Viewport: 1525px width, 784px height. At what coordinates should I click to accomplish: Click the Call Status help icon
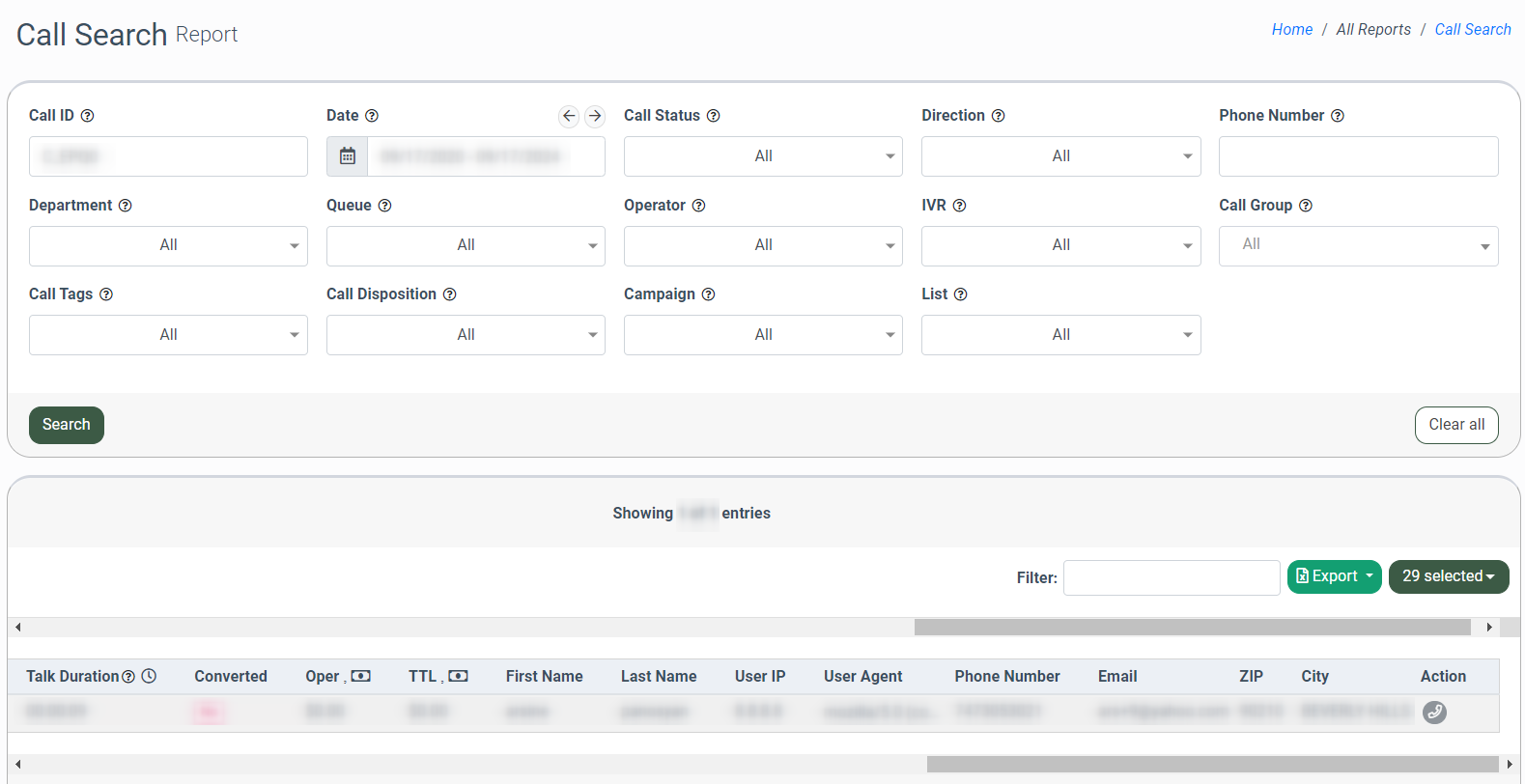(x=713, y=116)
